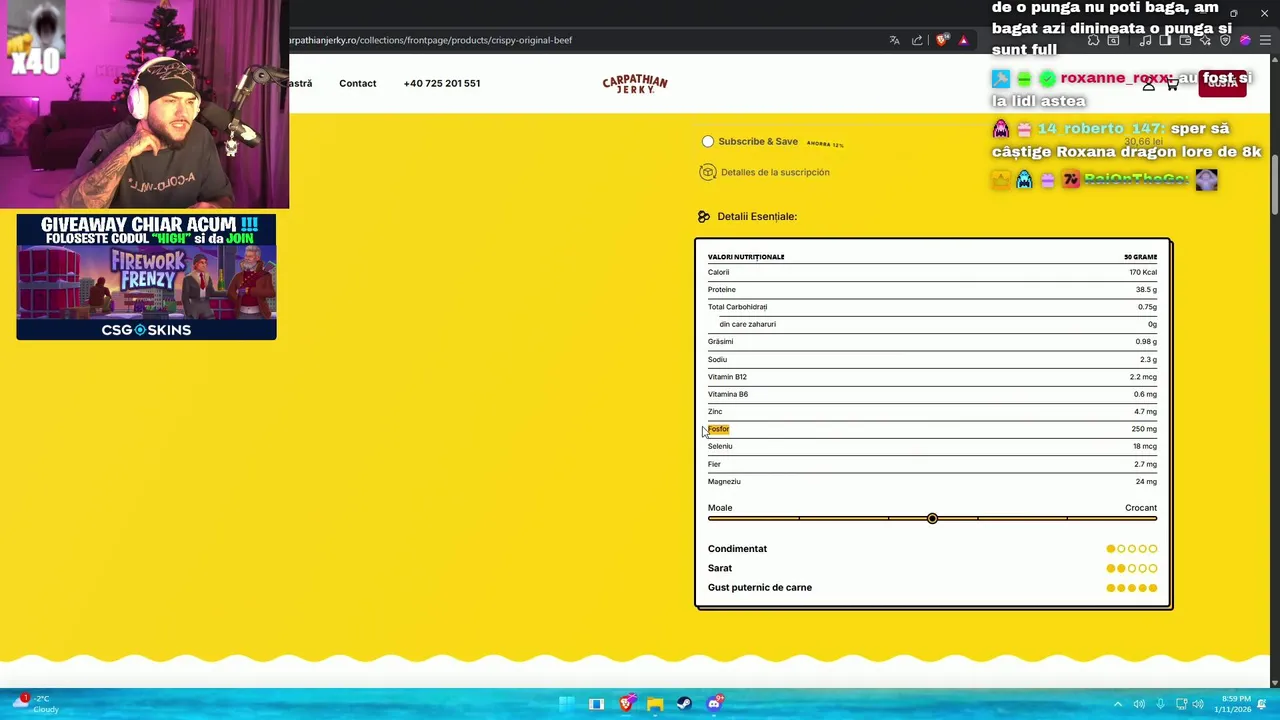Screen dimensions: 1280x720
Task: Open the browser extensions puzzle icon
Action: point(1093,40)
